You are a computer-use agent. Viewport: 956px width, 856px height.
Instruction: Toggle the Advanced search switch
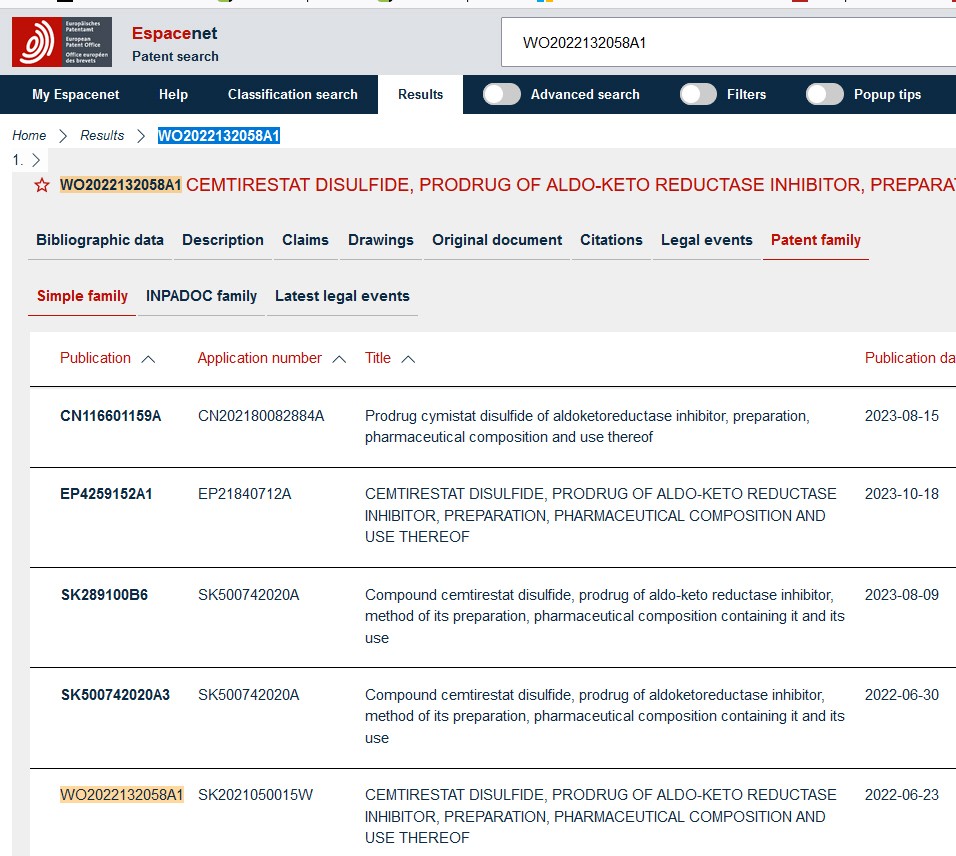coord(502,94)
